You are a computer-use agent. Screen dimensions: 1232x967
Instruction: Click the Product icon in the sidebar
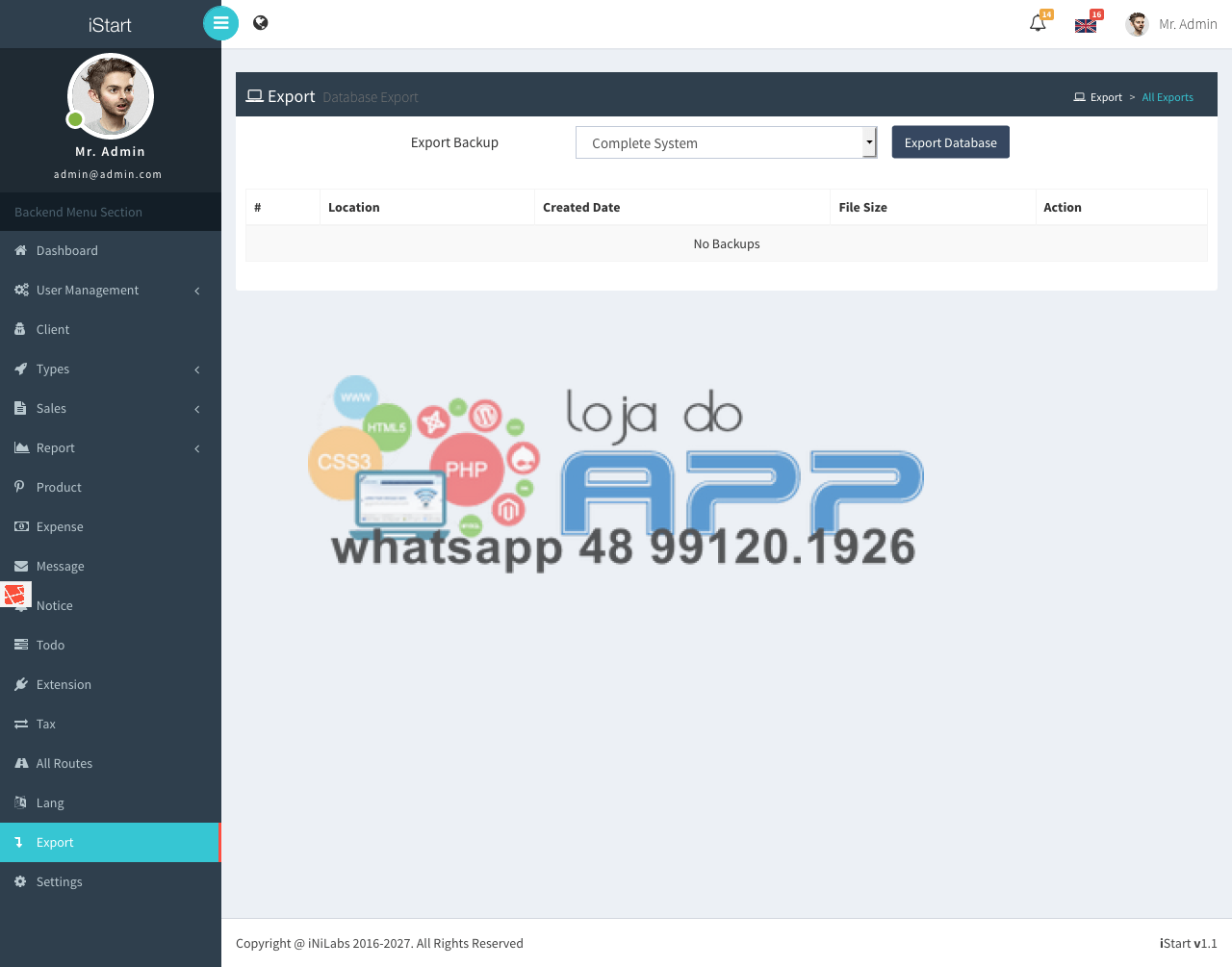tap(20, 487)
